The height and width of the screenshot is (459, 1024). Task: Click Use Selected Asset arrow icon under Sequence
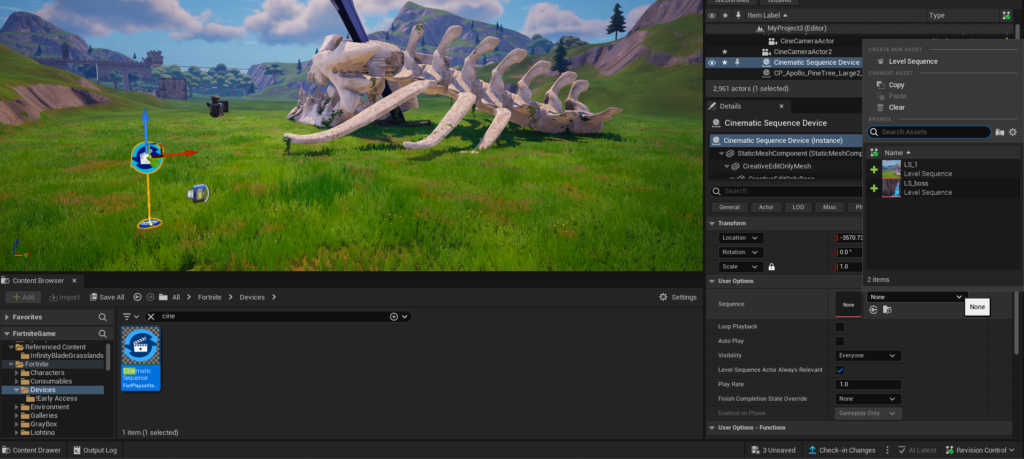click(x=873, y=309)
